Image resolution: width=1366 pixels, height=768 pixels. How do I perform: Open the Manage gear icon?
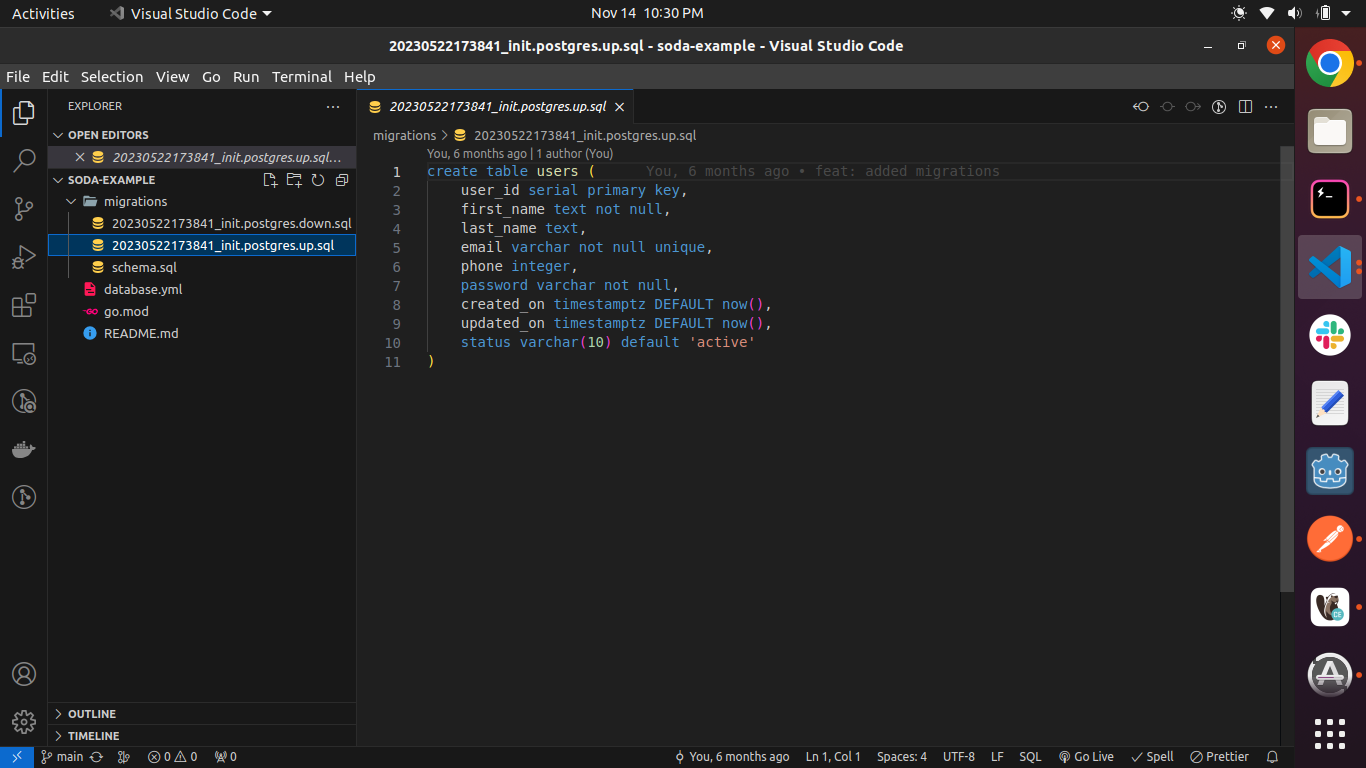24,721
